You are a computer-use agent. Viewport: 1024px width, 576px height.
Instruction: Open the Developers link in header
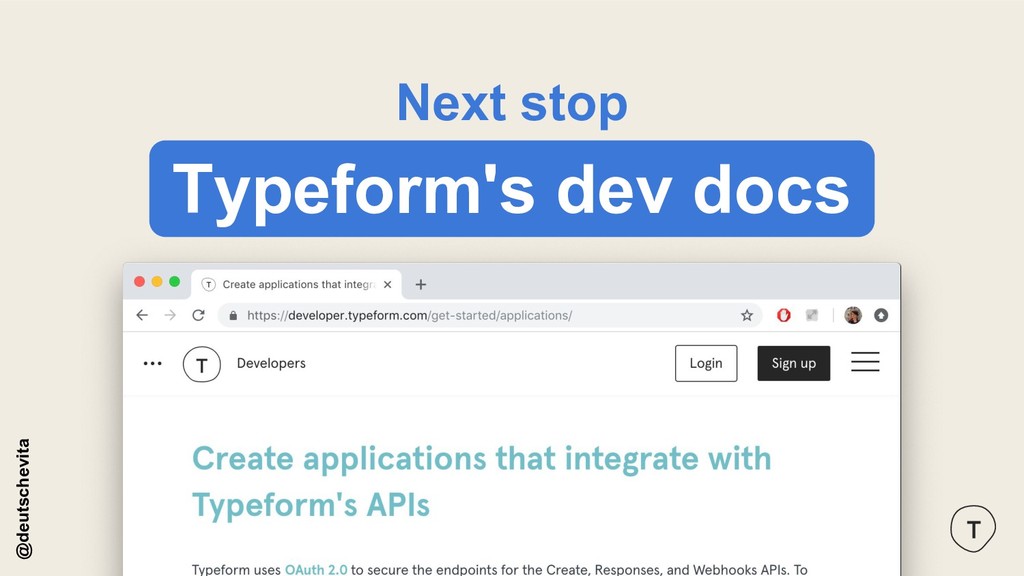[x=271, y=363]
